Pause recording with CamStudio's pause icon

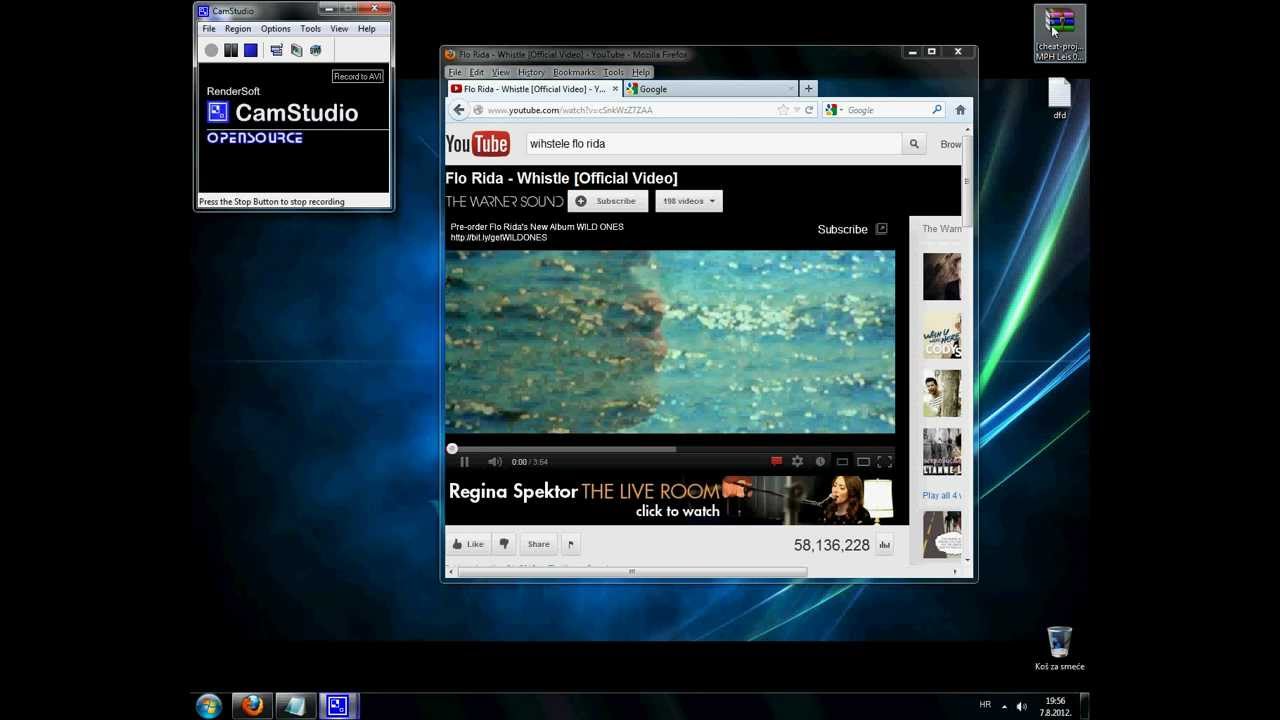(231, 50)
